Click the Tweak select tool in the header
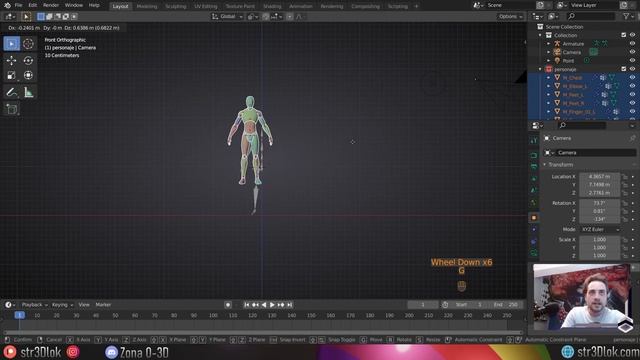Viewport: 640px width, 360px height. tap(26, 16)
